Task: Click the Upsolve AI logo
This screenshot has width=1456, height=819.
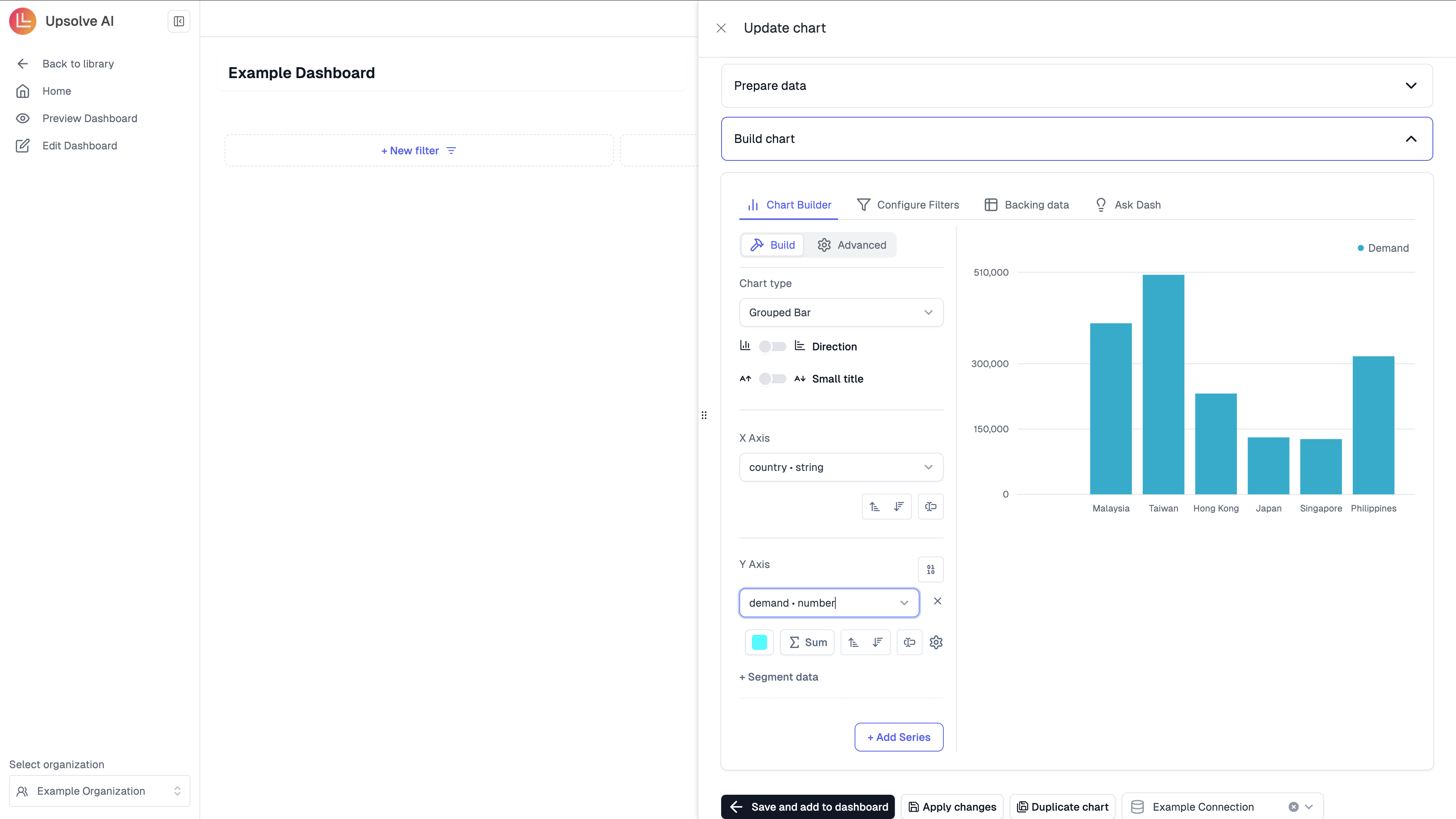Action: pos(23,21)
